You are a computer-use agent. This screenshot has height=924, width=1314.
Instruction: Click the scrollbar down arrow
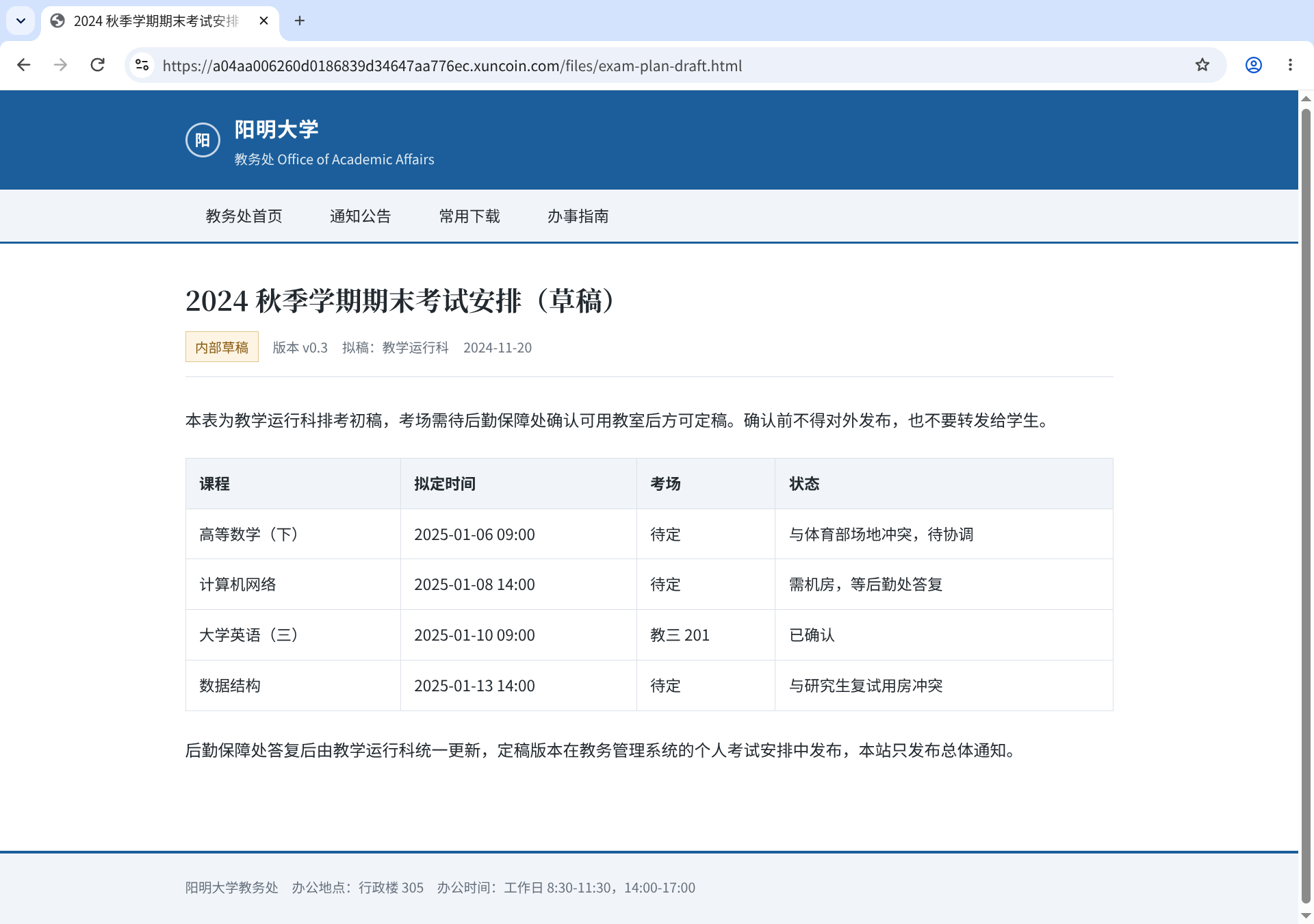coord(1306,915)
